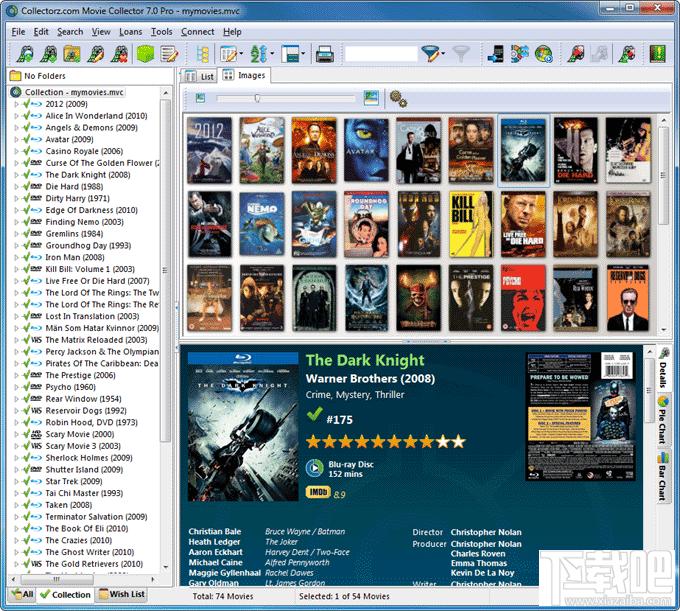The height and width of the screenshot is (611, 680).
Task: Toggle the folder tree panel icon
Action: 203,54
